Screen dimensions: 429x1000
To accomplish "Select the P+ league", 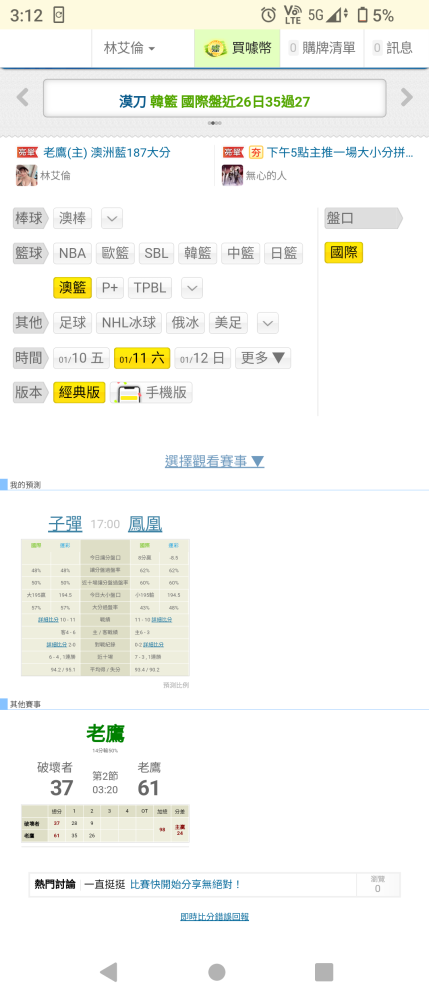I will pos(110,288).
